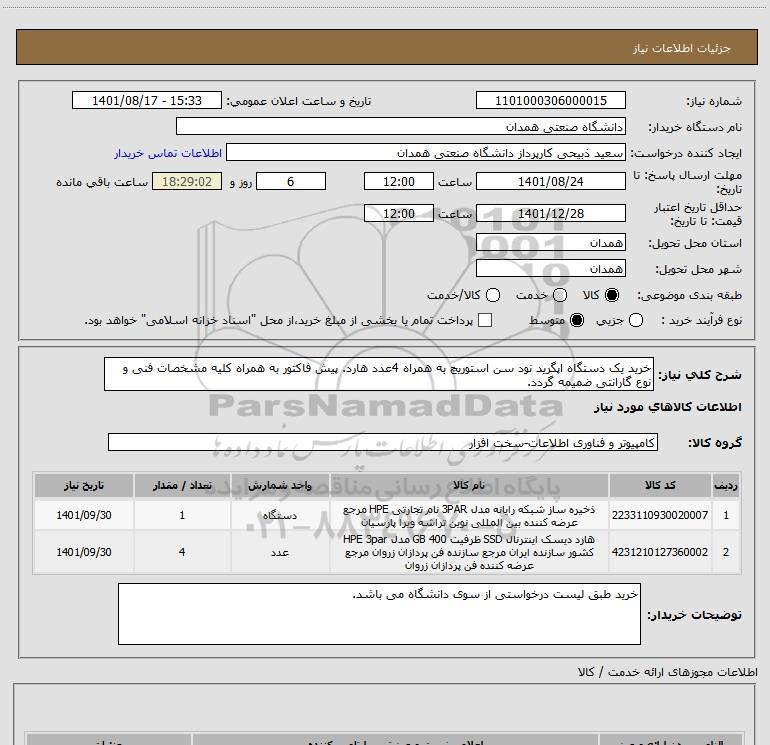770x745 pixels.
Task: Click the quantity cell showing 1
Action: (182, 515)
